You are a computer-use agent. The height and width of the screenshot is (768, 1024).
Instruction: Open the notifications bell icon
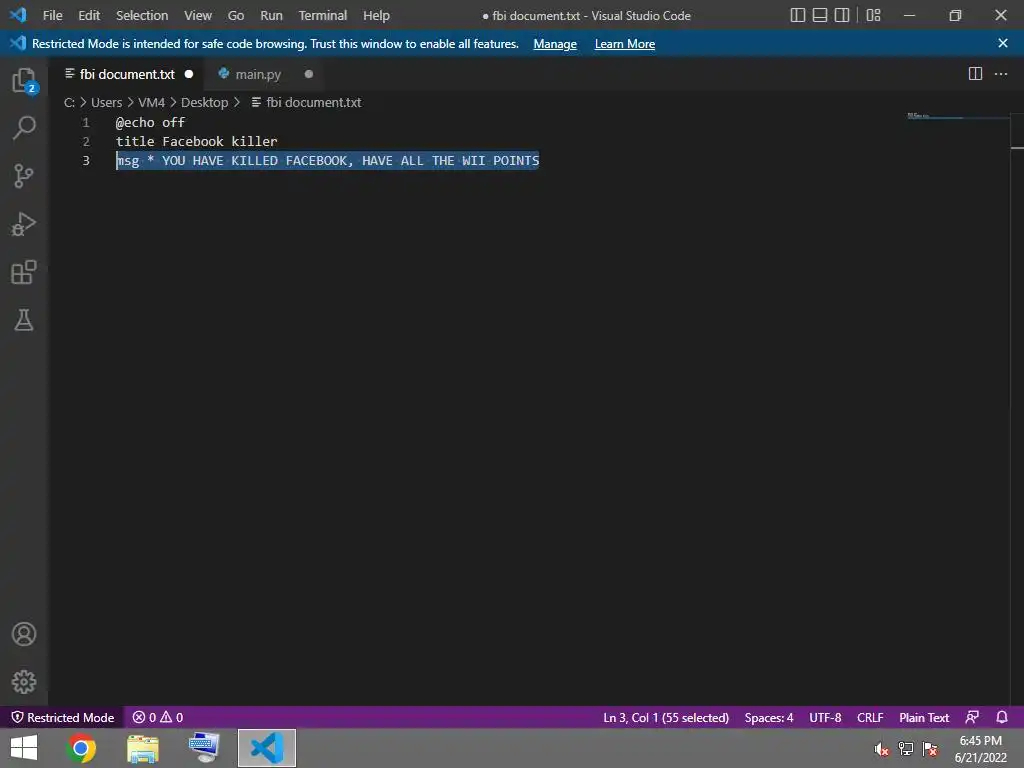click(x=1002, y=717)
